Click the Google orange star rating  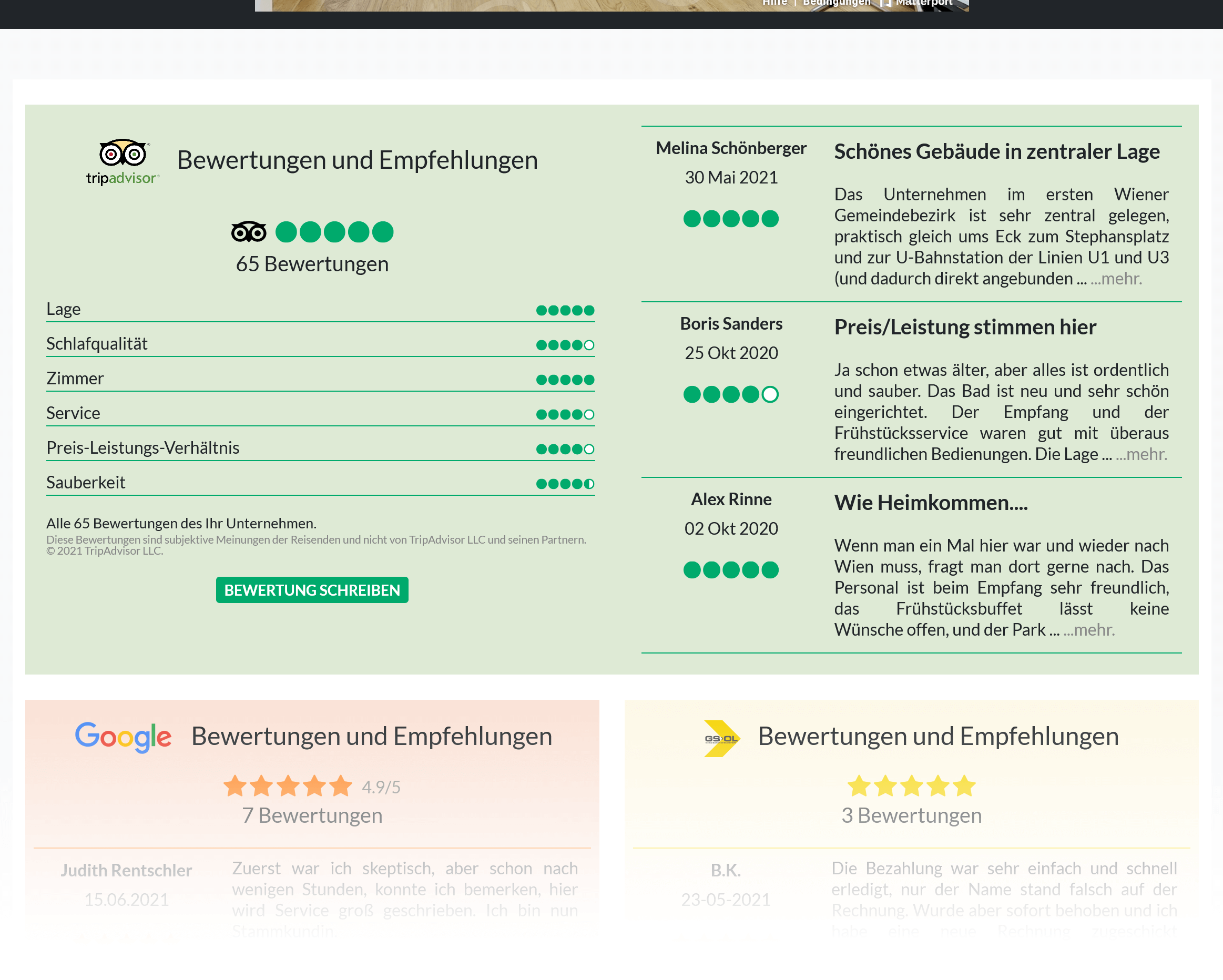pos(288,786)
